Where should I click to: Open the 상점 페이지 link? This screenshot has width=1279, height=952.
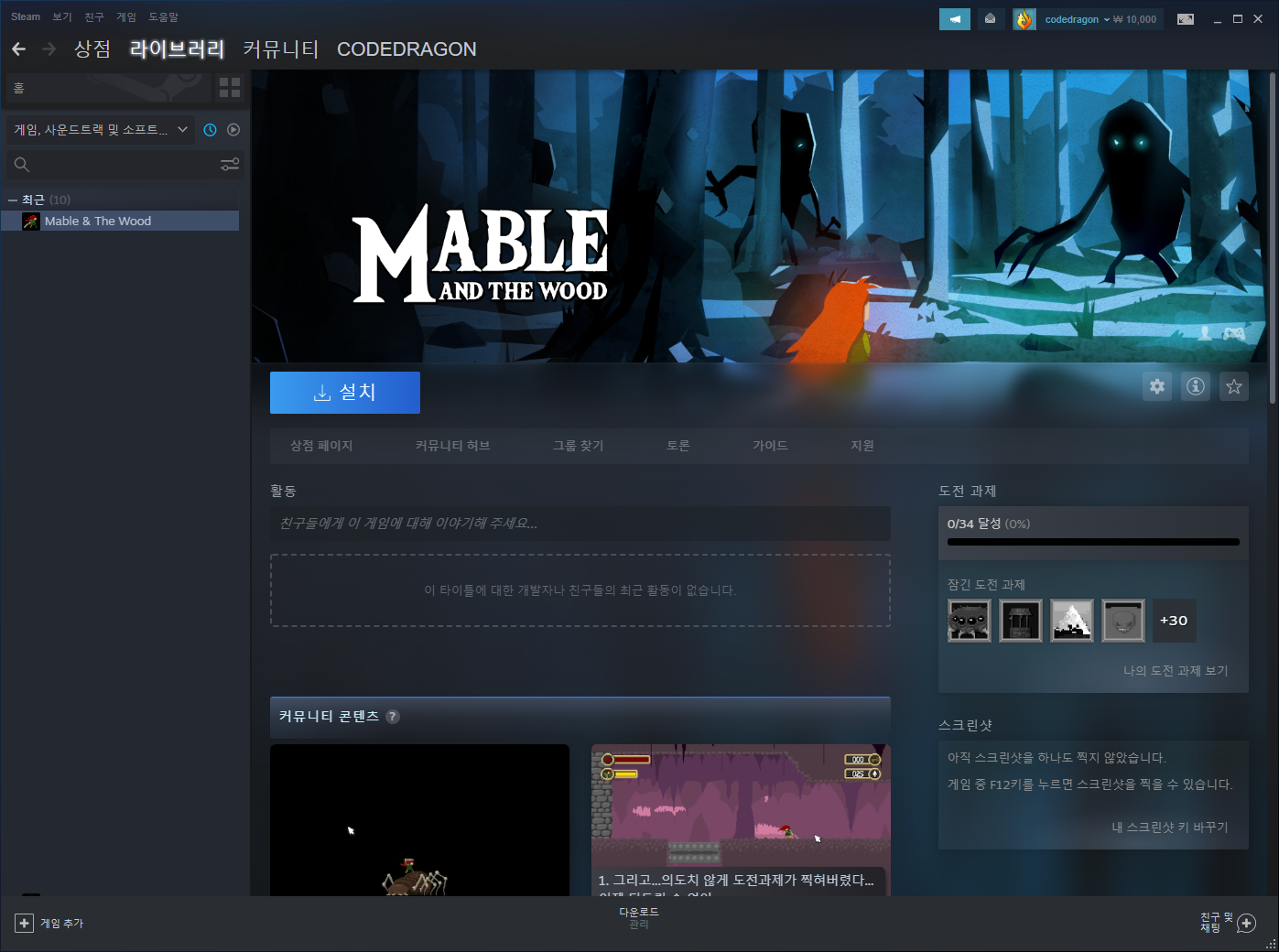tap(321, 446)
